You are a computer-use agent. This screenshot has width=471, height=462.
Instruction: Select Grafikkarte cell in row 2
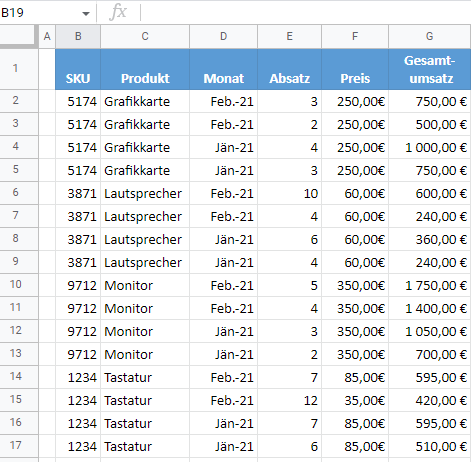point(145,101)
